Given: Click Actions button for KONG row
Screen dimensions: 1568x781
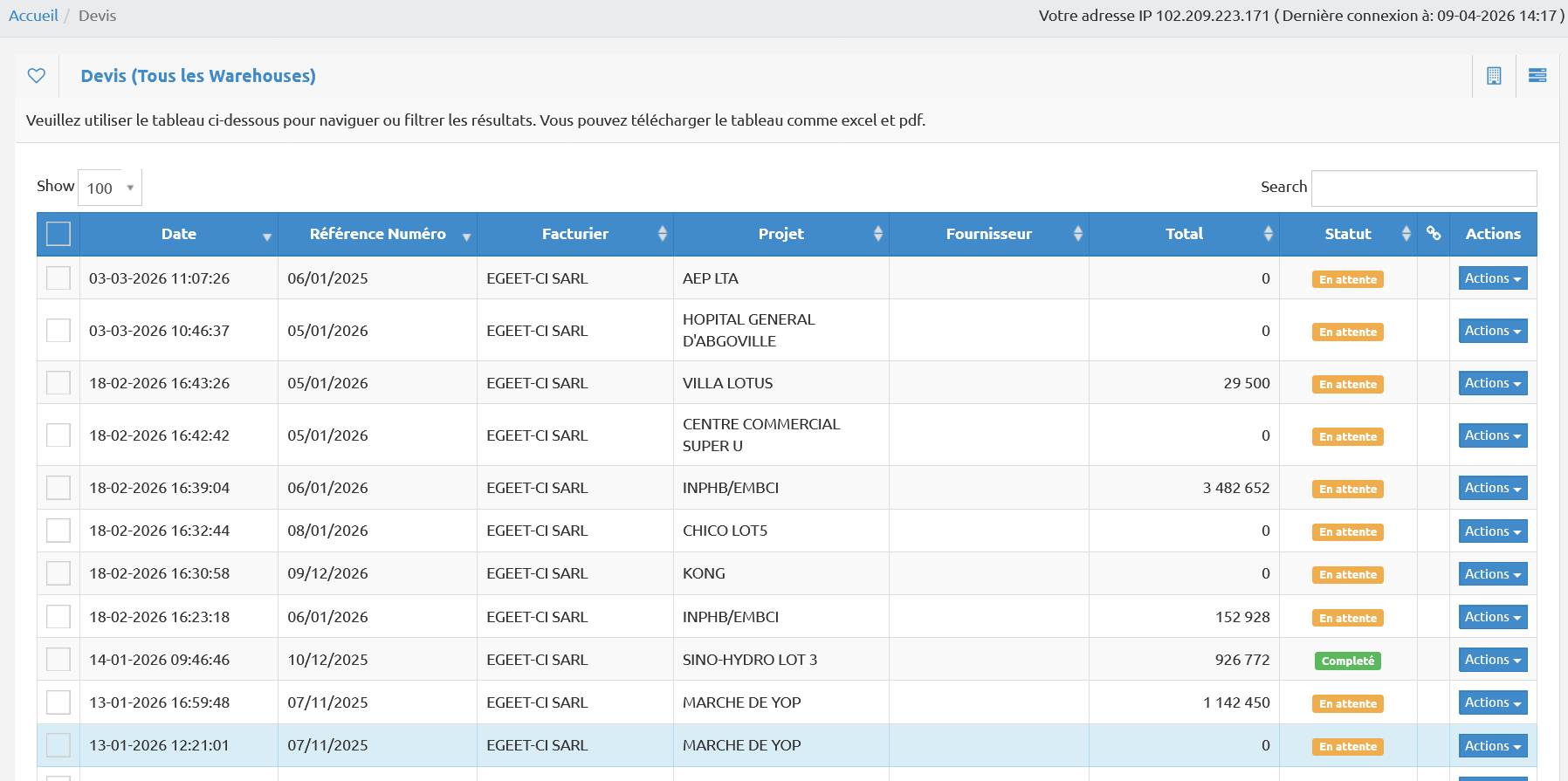Looking at the screenshot, I should (x=1492, y=574).
